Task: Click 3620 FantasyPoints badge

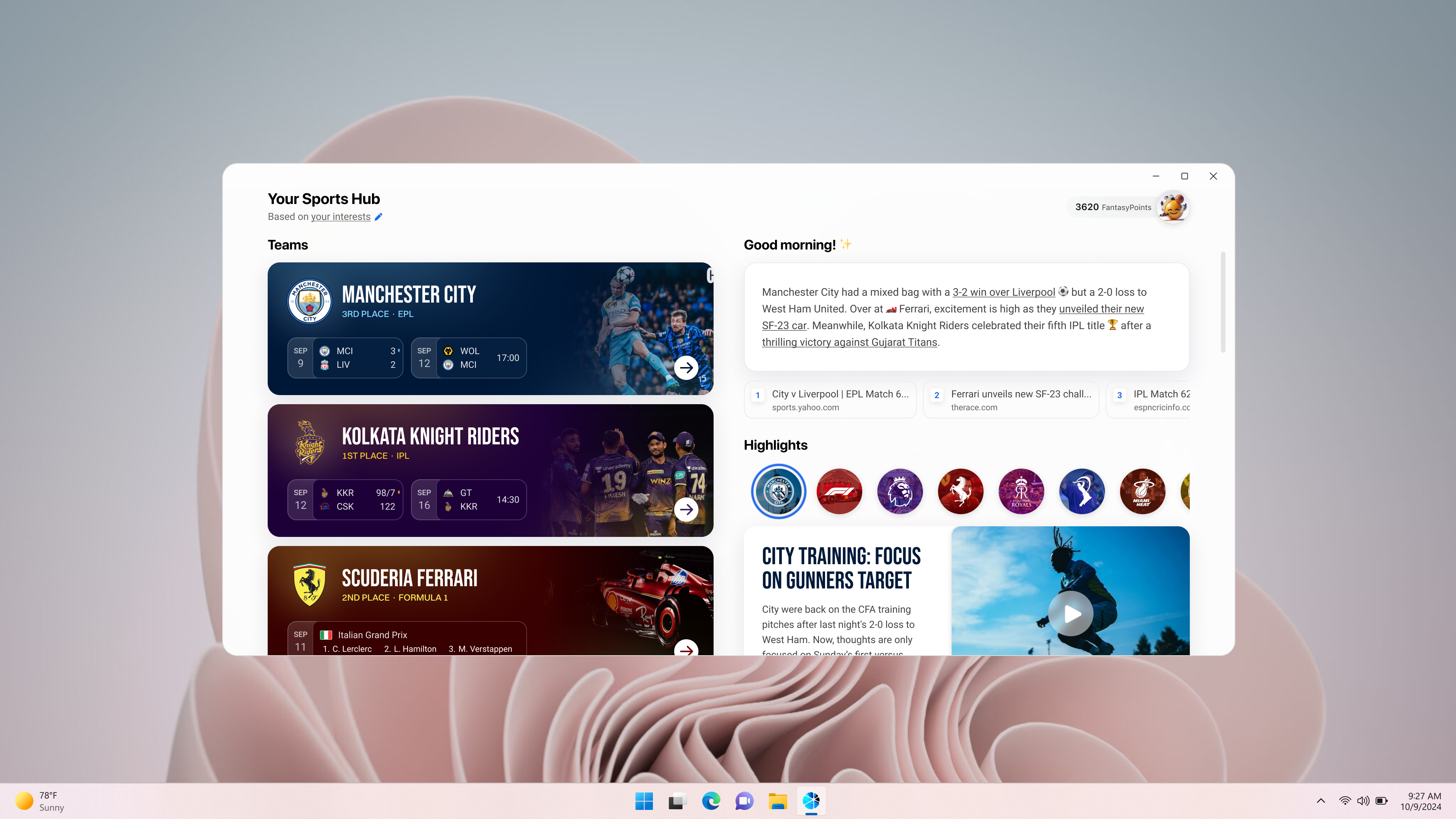Action: click(x=1113, y=207)
